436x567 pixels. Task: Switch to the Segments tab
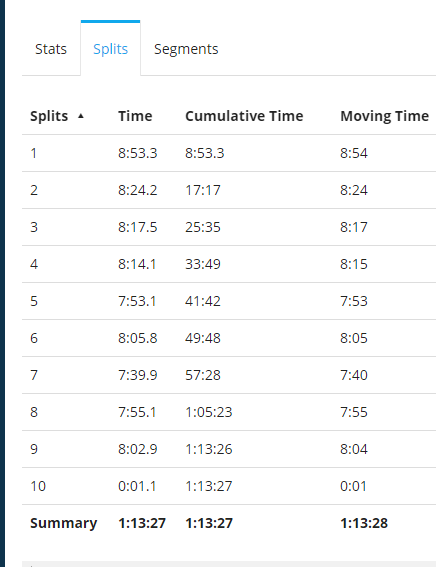click(186, 49)
